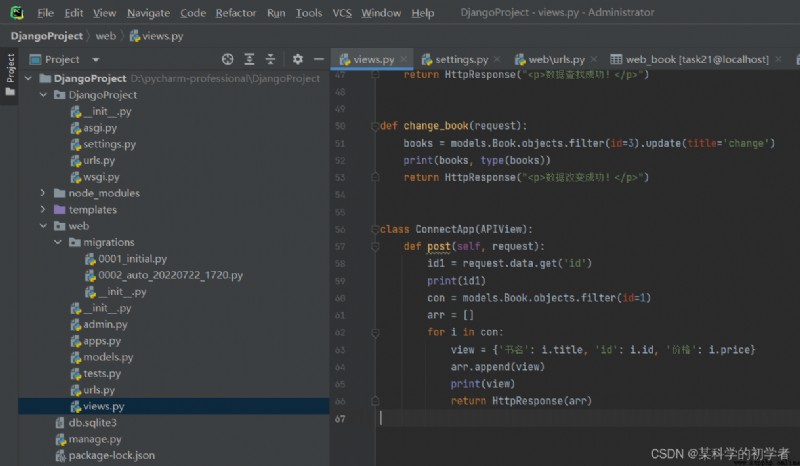
Task: Hide the Project panel with minus icon
Action: (319, 59)
